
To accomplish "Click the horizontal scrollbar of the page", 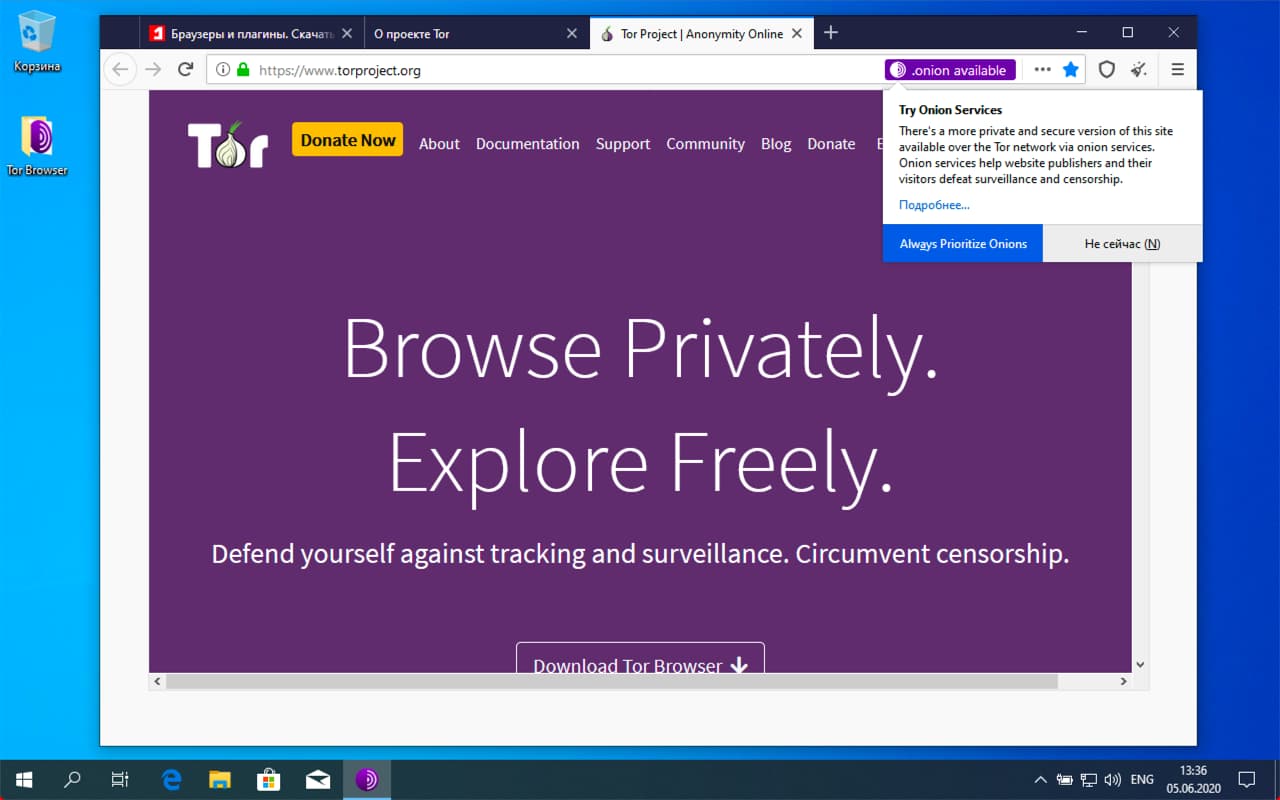I will point(610,681).
